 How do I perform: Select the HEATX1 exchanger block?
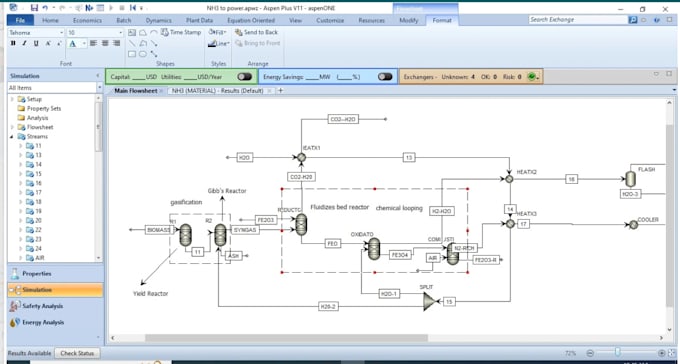point(301,157)
